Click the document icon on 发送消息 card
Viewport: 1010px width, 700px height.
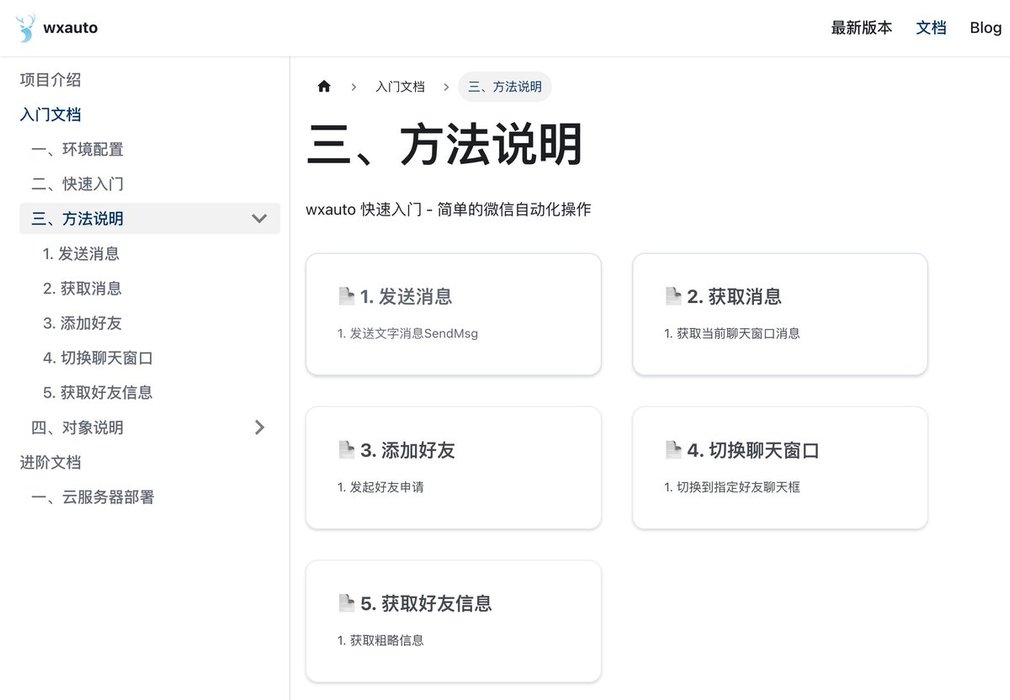[347, 296]
